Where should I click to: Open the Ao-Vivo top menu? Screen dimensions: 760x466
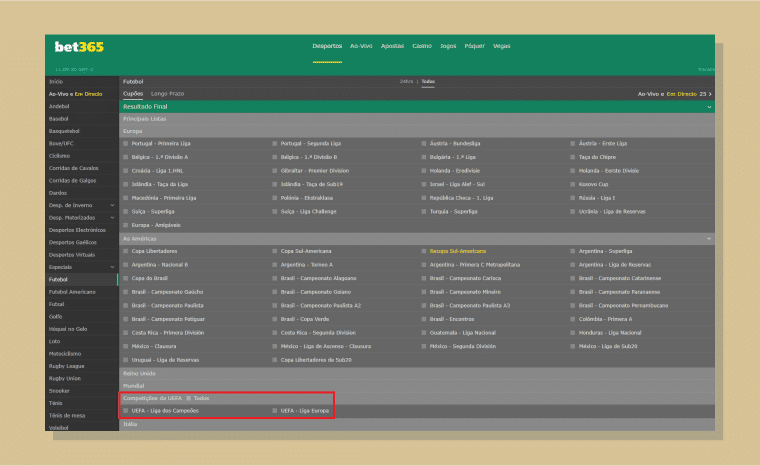[x=361, y=46]
